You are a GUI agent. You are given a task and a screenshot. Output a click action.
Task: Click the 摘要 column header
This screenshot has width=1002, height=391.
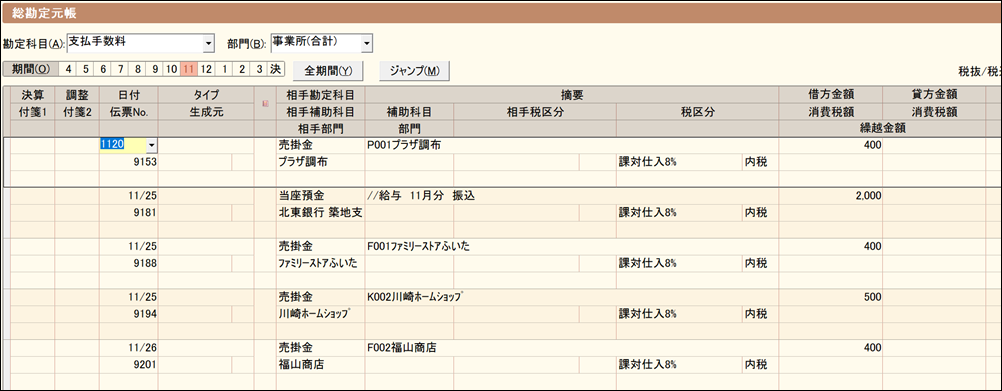tap(571, 95)
